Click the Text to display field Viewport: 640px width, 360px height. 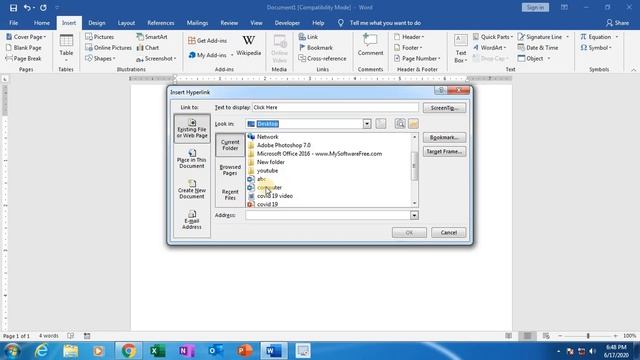(x=335, y=107)
